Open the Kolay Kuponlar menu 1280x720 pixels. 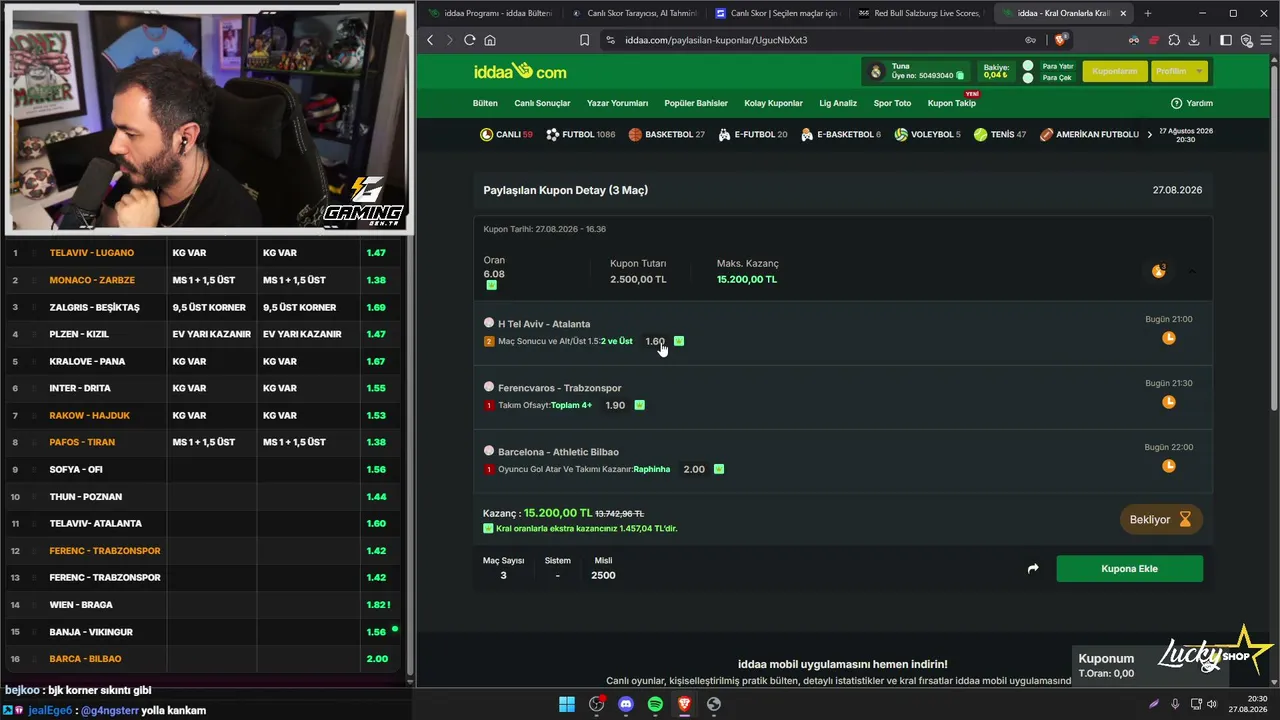point(773,103)
